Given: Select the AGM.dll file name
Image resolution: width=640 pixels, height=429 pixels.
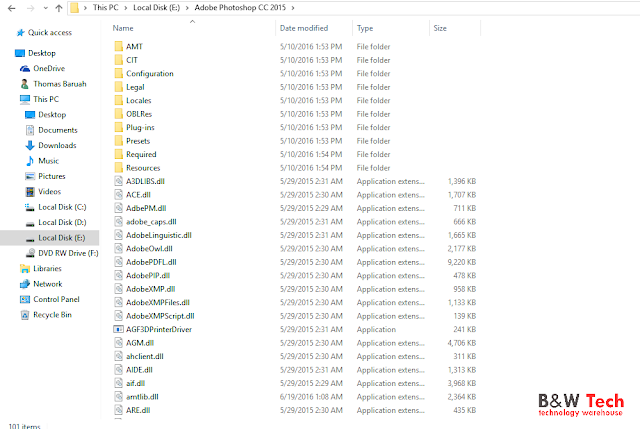Looking at the screenshot, I should 140,343.
